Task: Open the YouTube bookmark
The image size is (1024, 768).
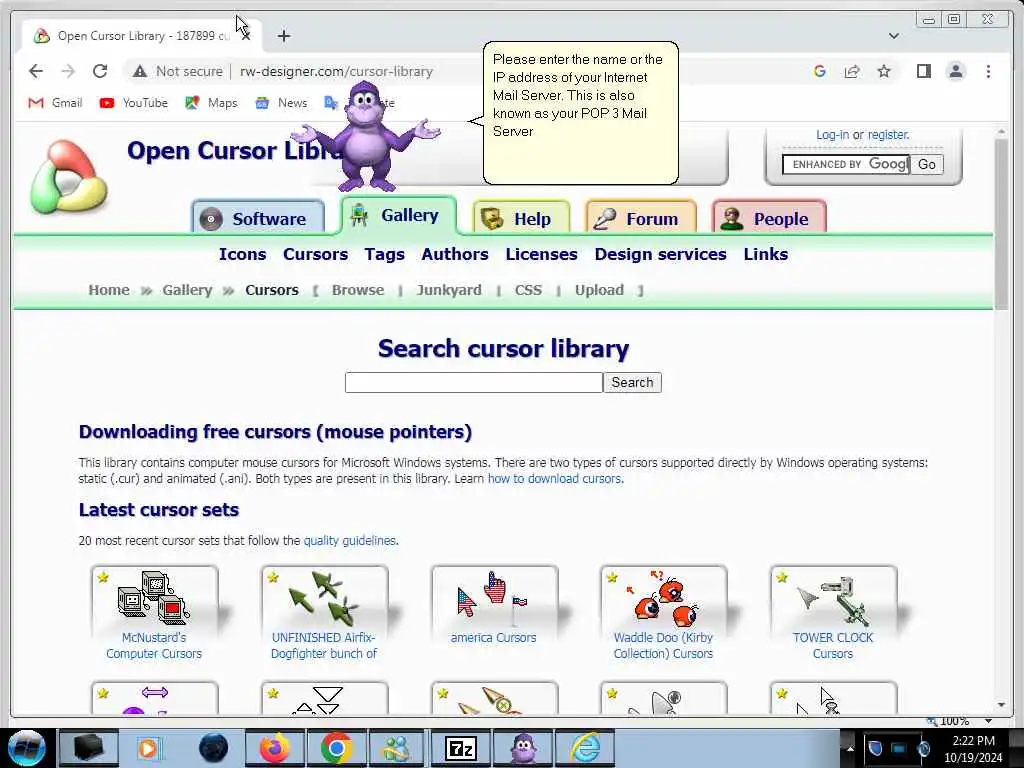Action: tap(133, 103)
